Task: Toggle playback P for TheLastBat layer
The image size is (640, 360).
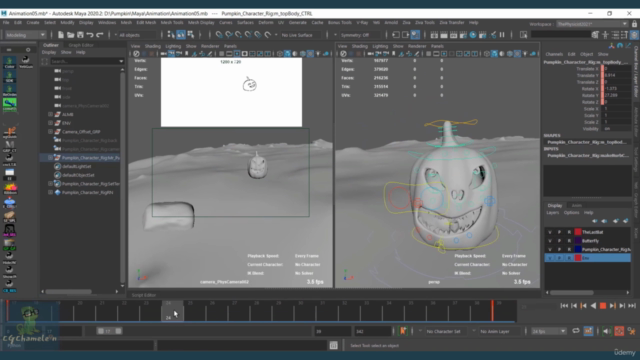Action: (x=559, y=232)
